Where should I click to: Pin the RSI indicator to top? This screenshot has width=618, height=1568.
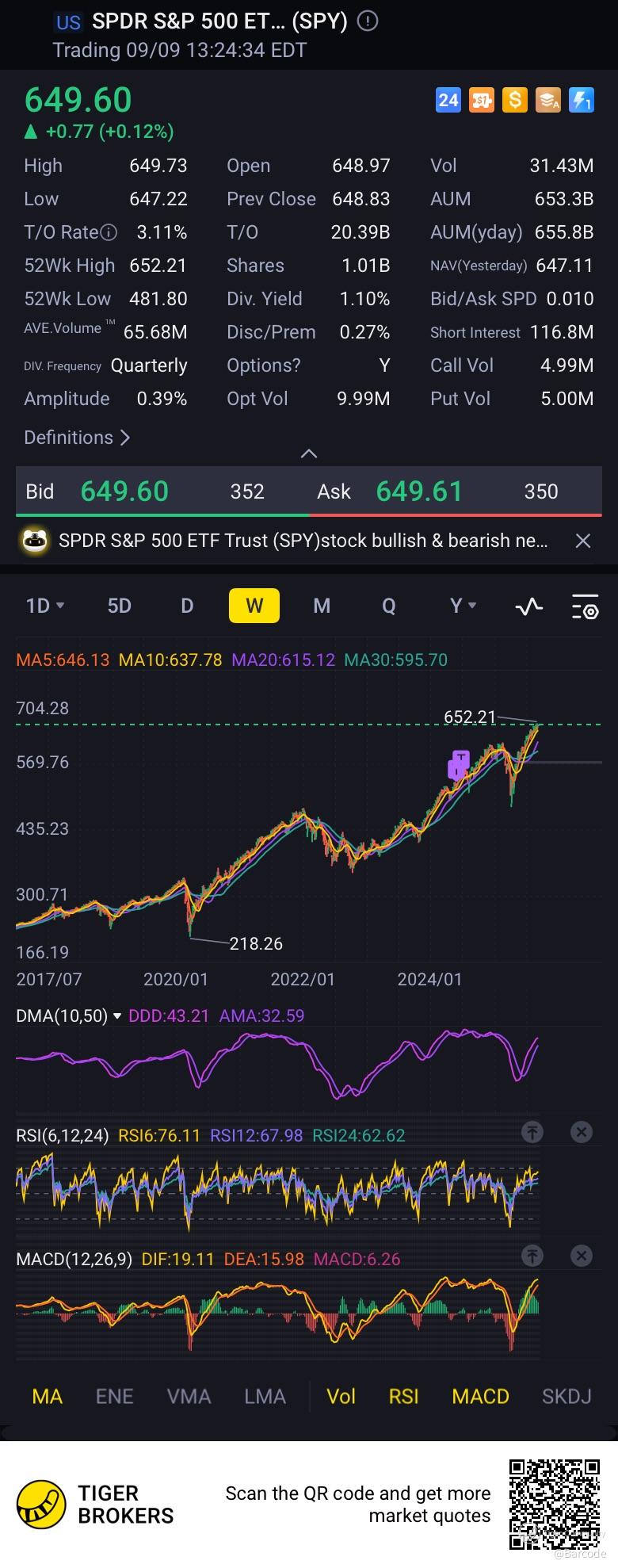tap(532, 1132)
